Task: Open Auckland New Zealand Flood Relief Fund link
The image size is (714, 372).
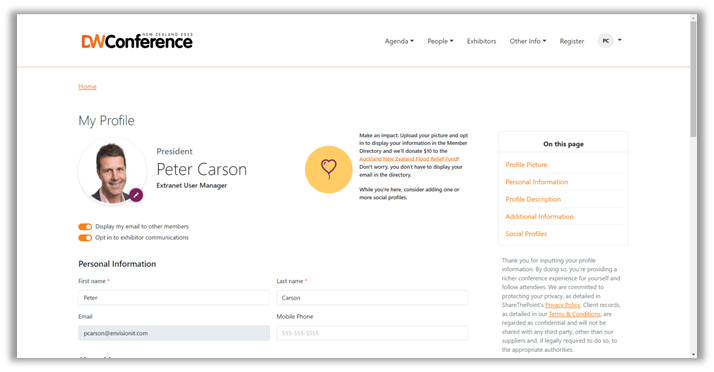Action: tap(408, 159)
